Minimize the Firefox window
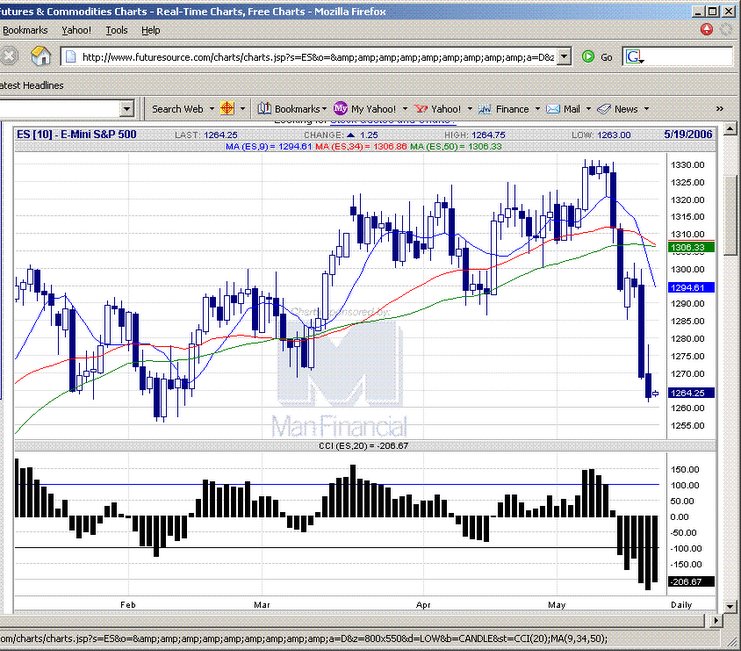This screenshot has height=651, width=741. pyautogui.click(x=699, y=11)
